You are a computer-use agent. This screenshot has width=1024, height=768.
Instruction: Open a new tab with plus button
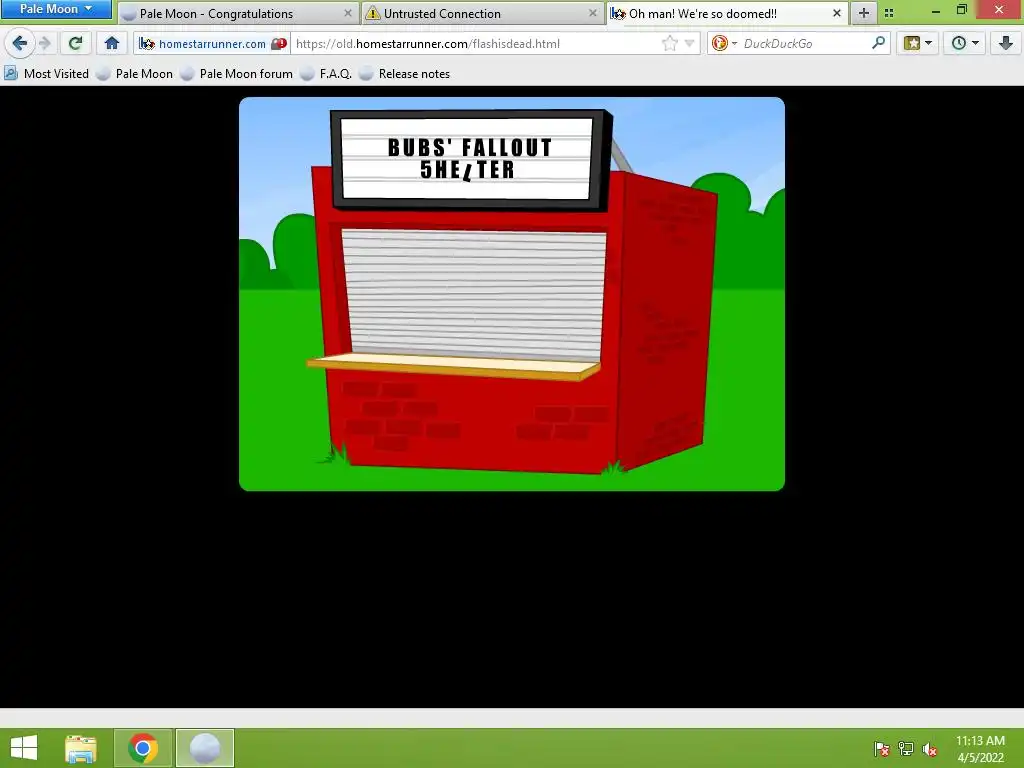point(863,13)
